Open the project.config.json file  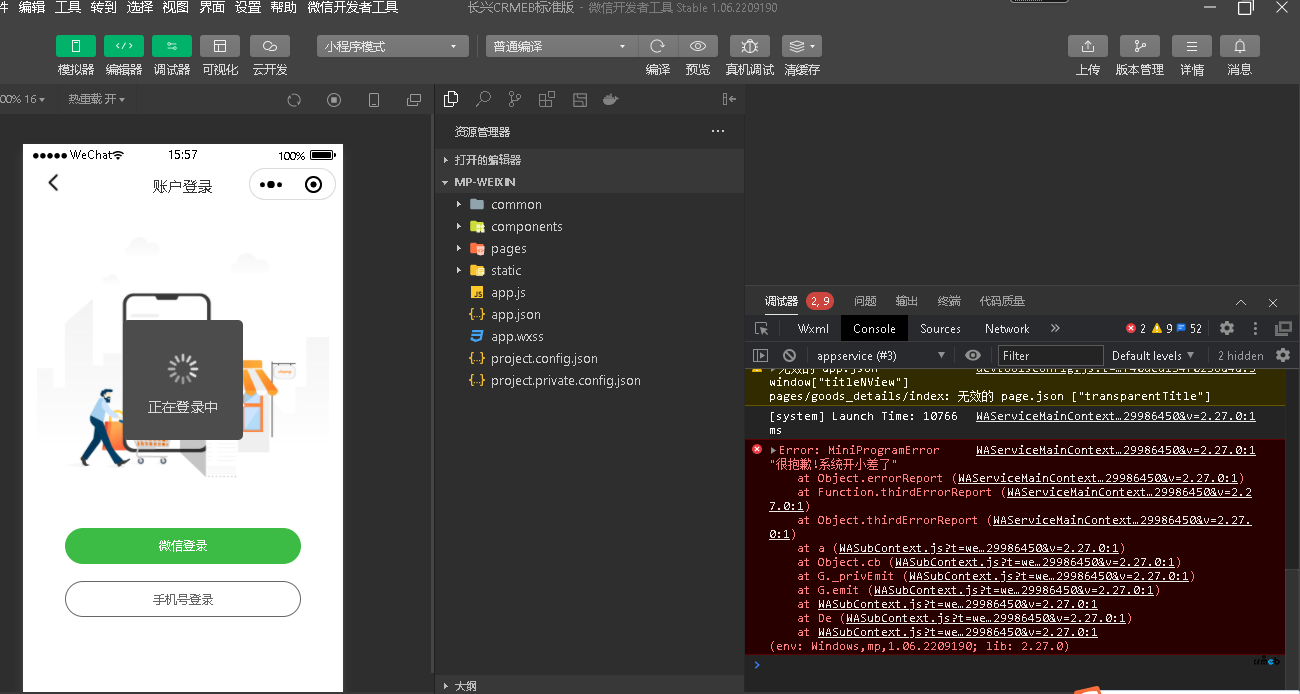(x=589, y=358)
